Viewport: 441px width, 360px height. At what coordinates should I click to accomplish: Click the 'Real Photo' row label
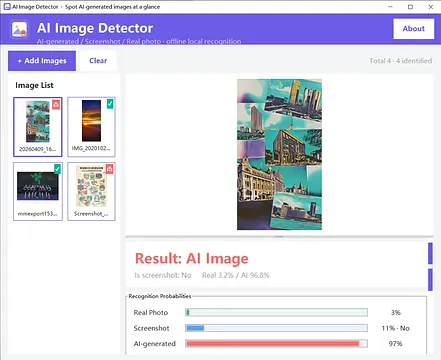pos(151,313)
